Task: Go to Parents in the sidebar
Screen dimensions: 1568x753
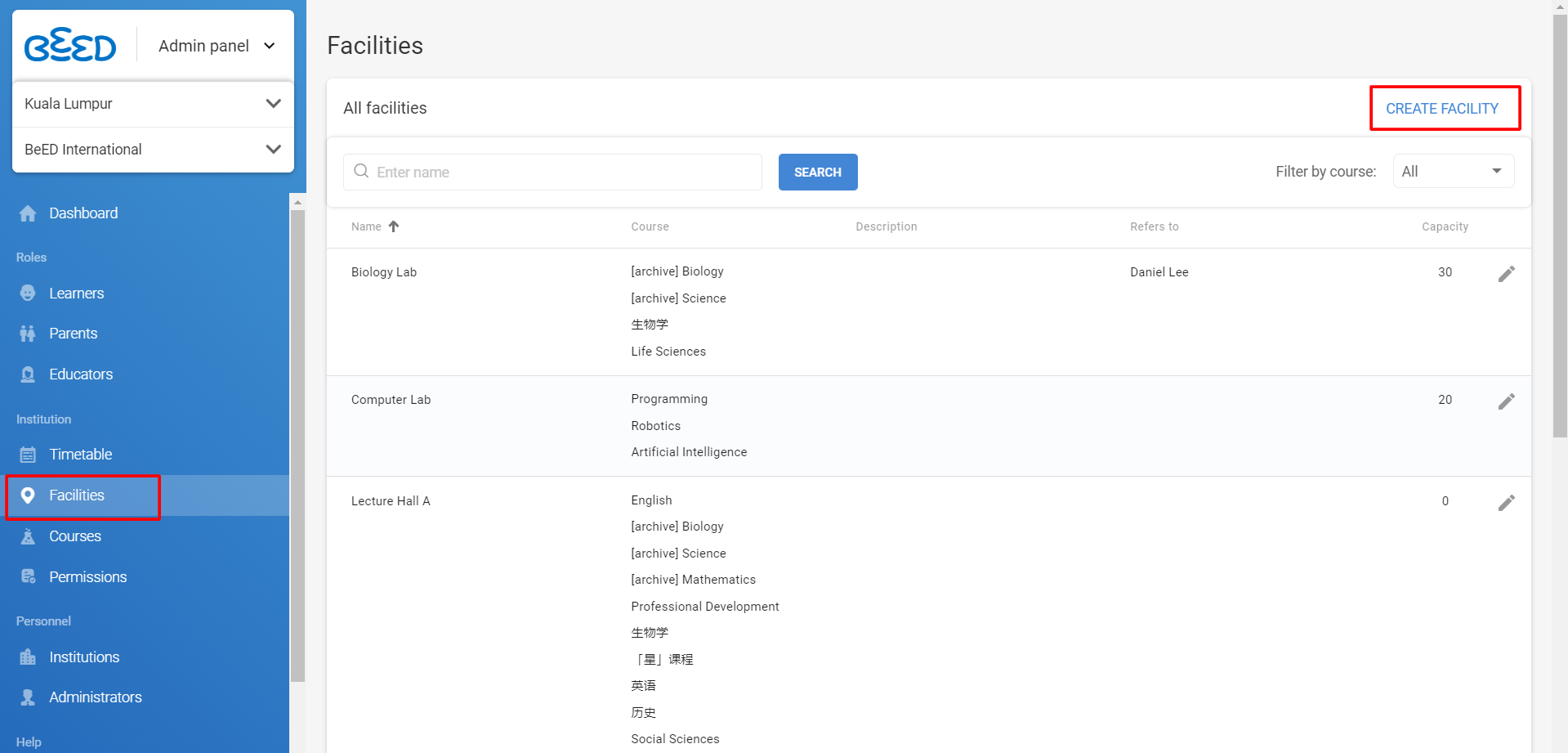Action: coord(74,334)
